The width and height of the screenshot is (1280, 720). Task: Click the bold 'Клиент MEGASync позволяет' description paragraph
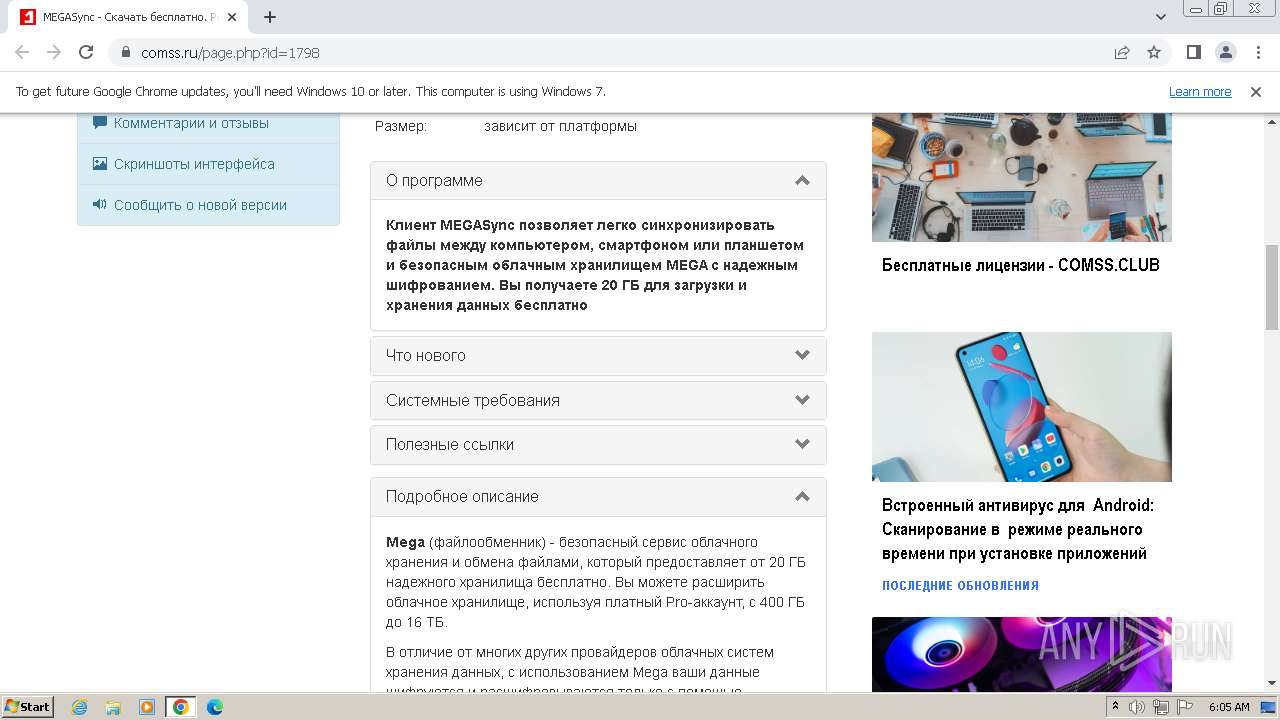tap(595, 265)
